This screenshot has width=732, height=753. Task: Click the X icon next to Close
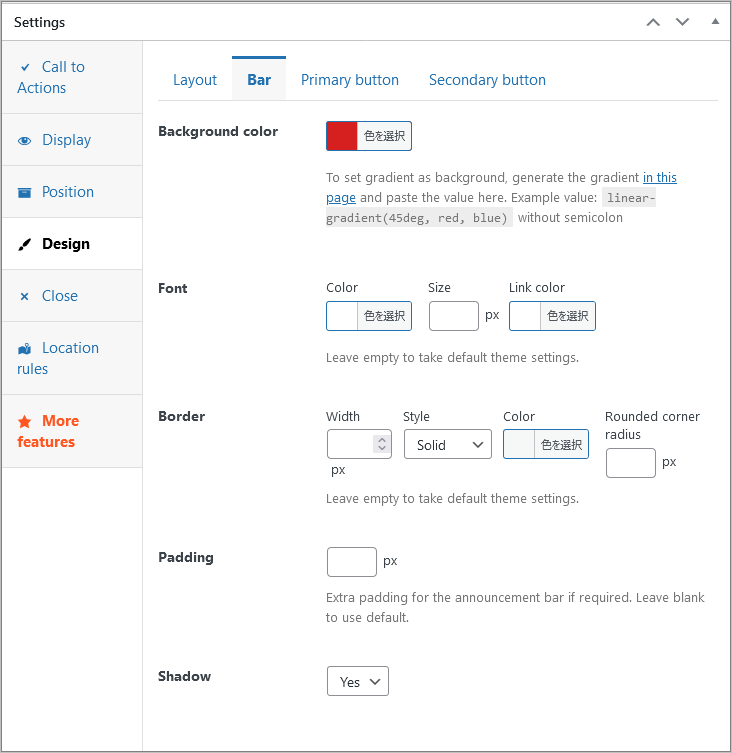[x=25, y=297]
